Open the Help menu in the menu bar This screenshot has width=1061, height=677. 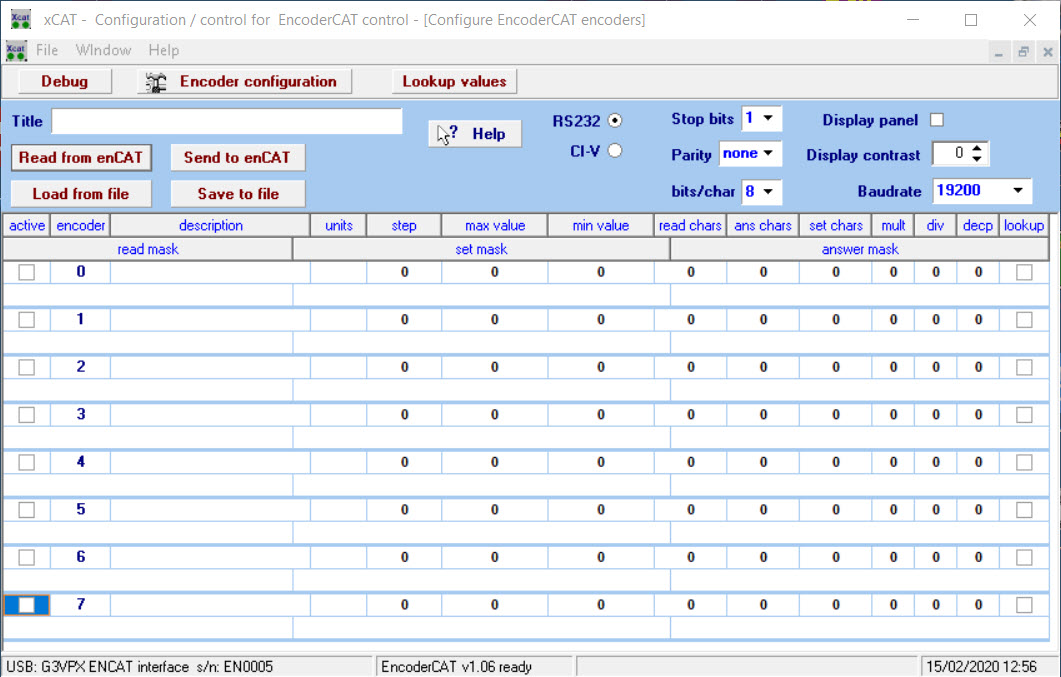[164, 50]
